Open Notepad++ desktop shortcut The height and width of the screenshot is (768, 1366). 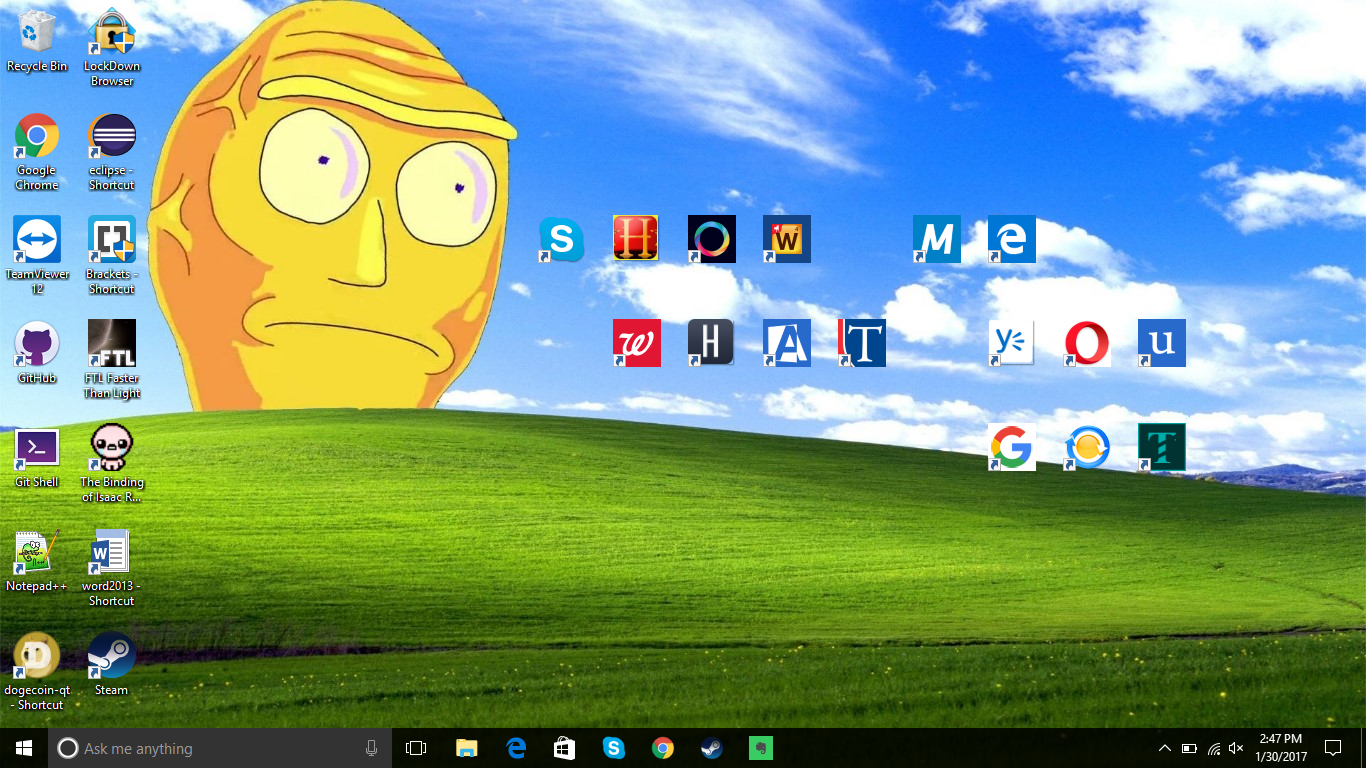(37, 560)
